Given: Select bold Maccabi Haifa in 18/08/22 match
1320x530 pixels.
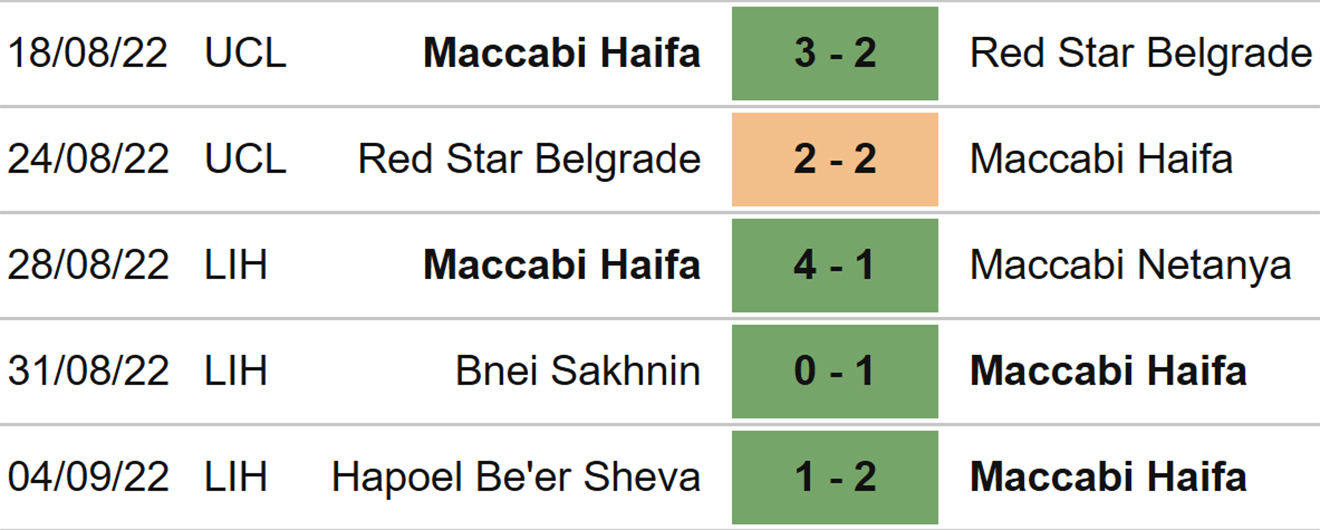Looking at the screenshot, I should [562, 54].
